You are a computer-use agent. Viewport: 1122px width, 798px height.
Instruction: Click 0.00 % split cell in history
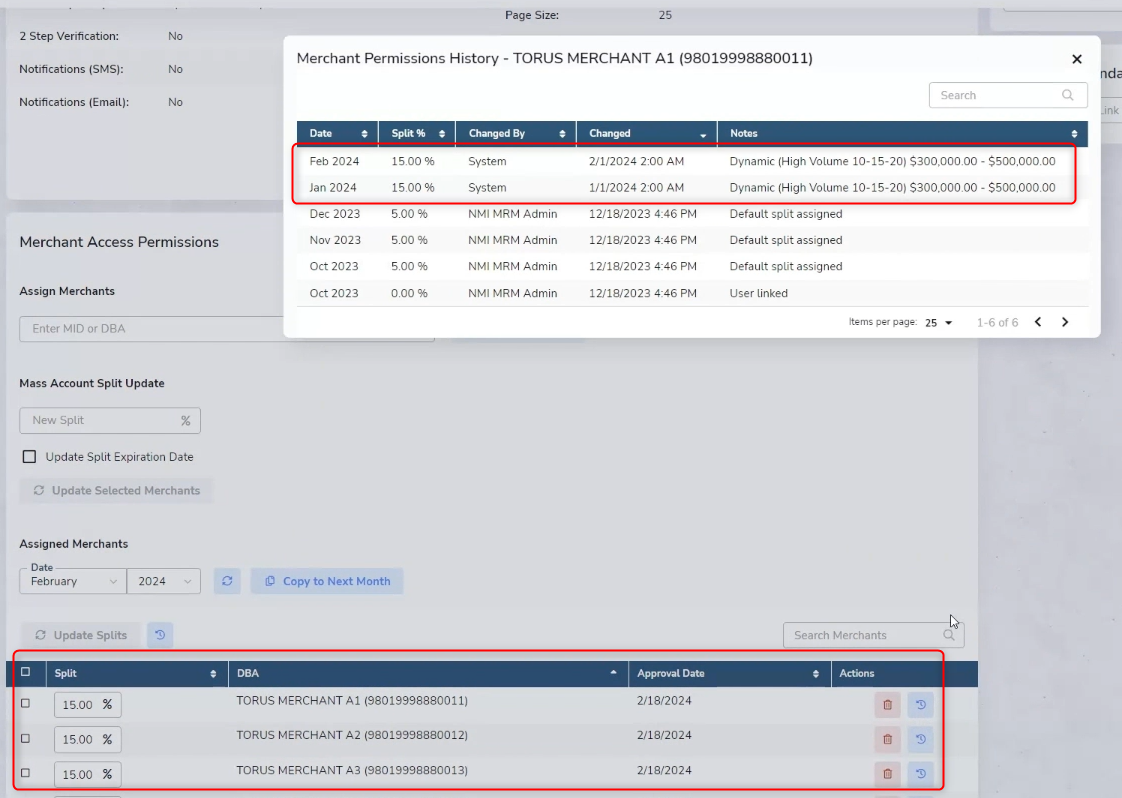tap(409, 293)
